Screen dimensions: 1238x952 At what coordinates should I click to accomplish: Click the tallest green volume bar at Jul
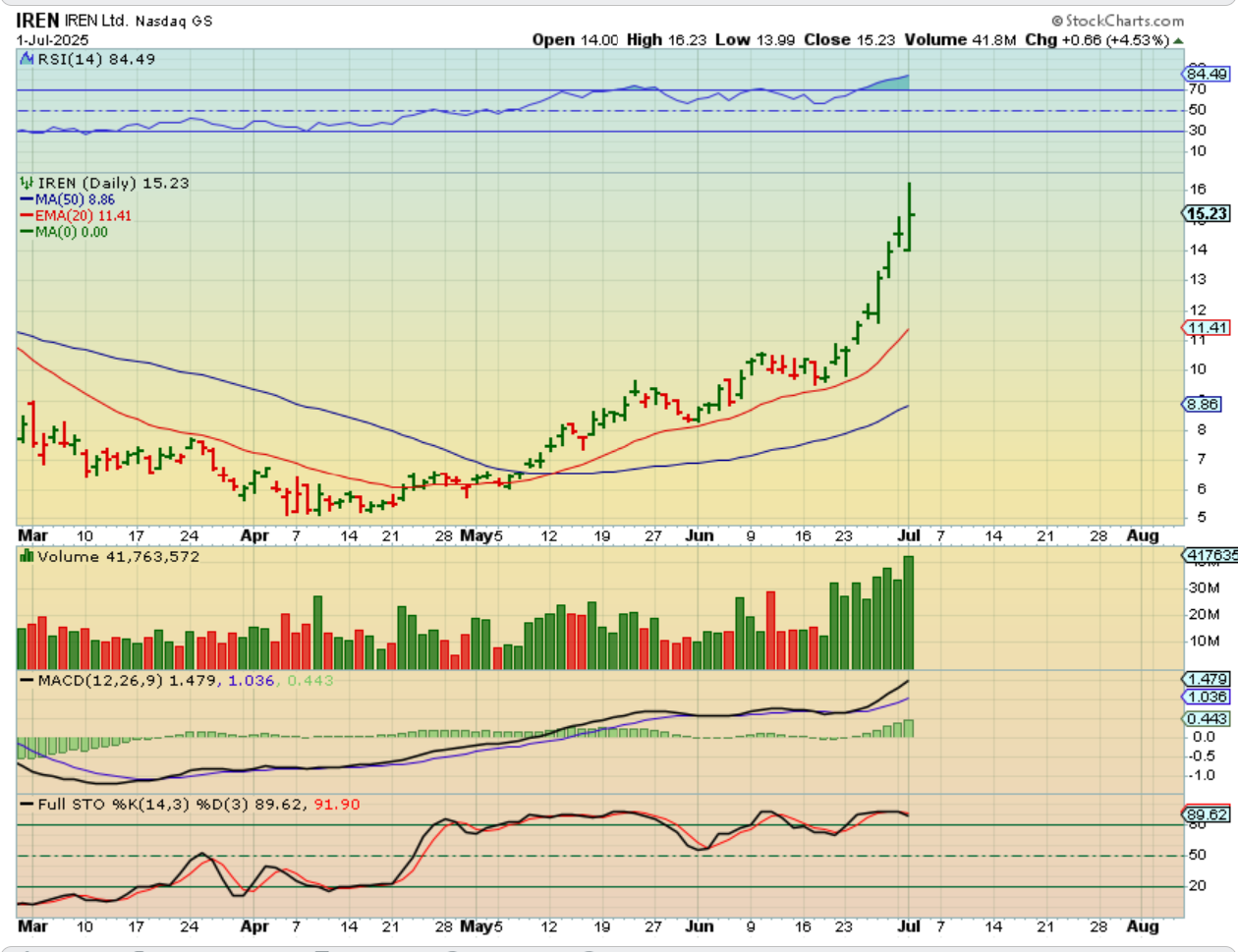909,613
